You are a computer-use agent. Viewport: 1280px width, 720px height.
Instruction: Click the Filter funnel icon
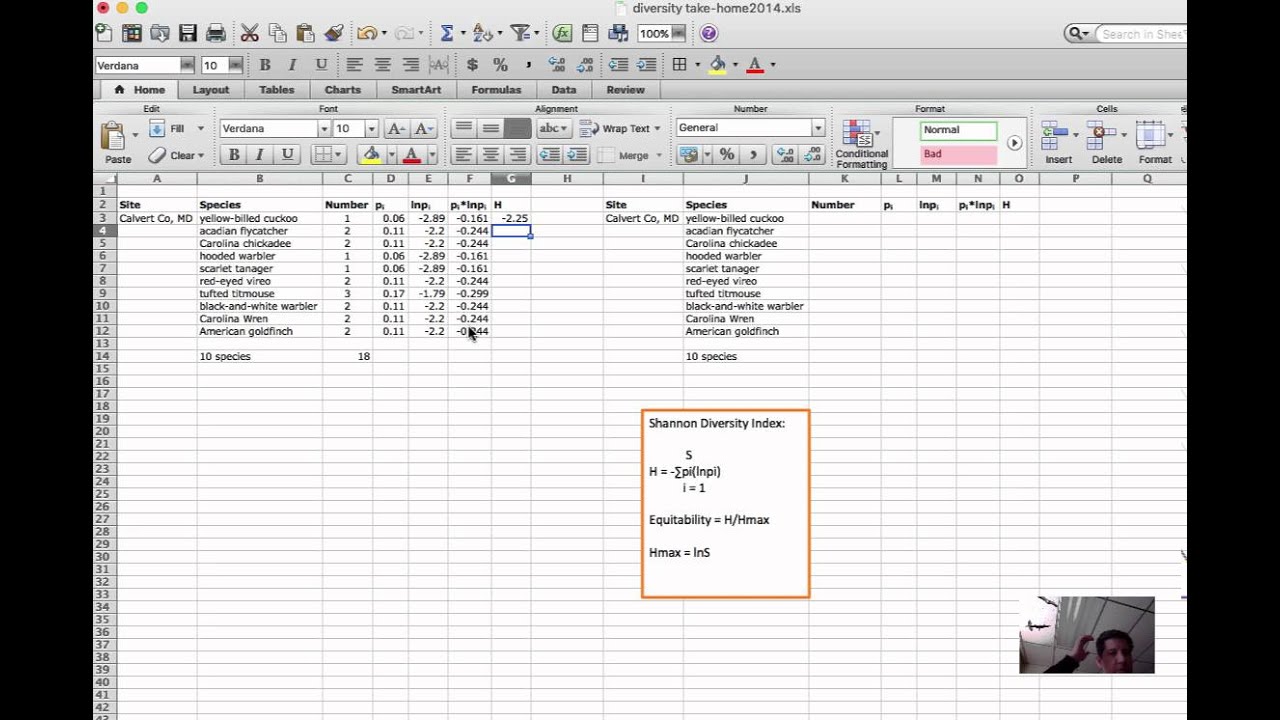coord(518,33)
